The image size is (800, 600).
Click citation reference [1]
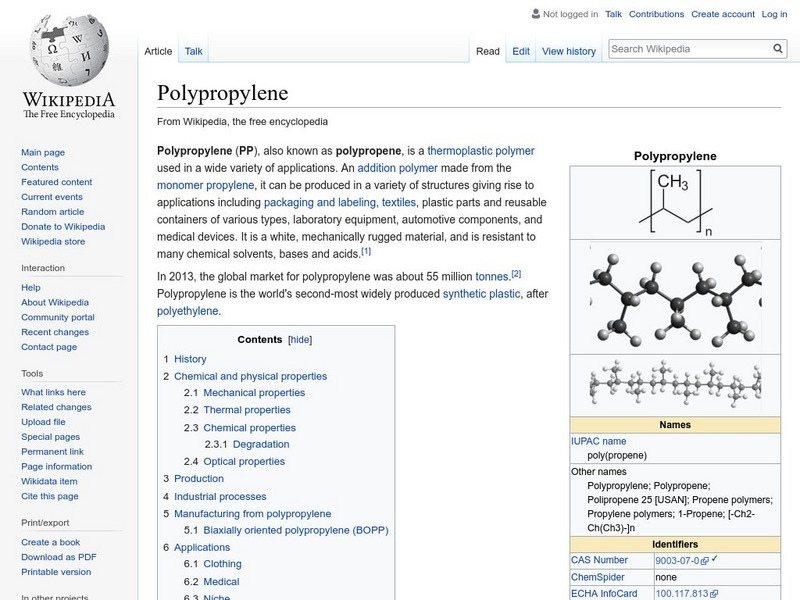click(x=366, y=251)
